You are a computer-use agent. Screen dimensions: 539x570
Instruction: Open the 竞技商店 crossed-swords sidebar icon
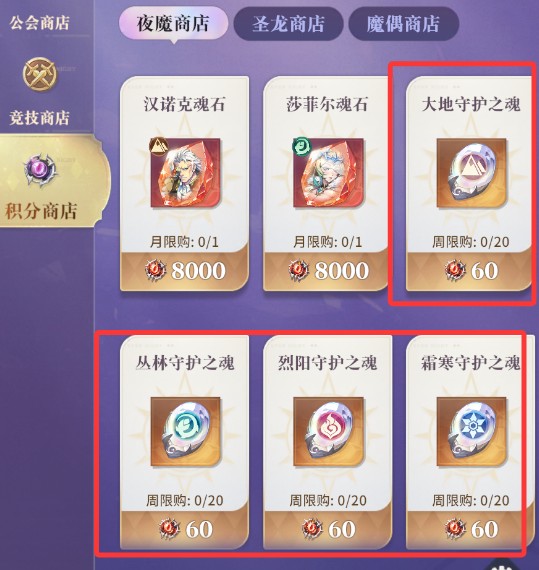click(x=40, y=75)
